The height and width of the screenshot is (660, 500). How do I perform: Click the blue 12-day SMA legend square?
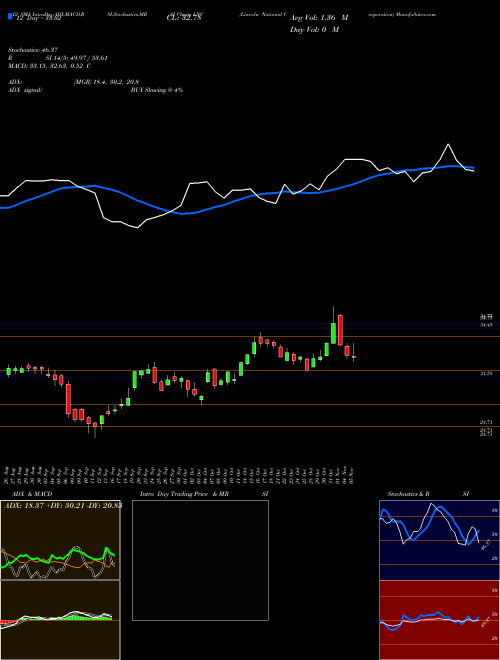coord(10,17)
